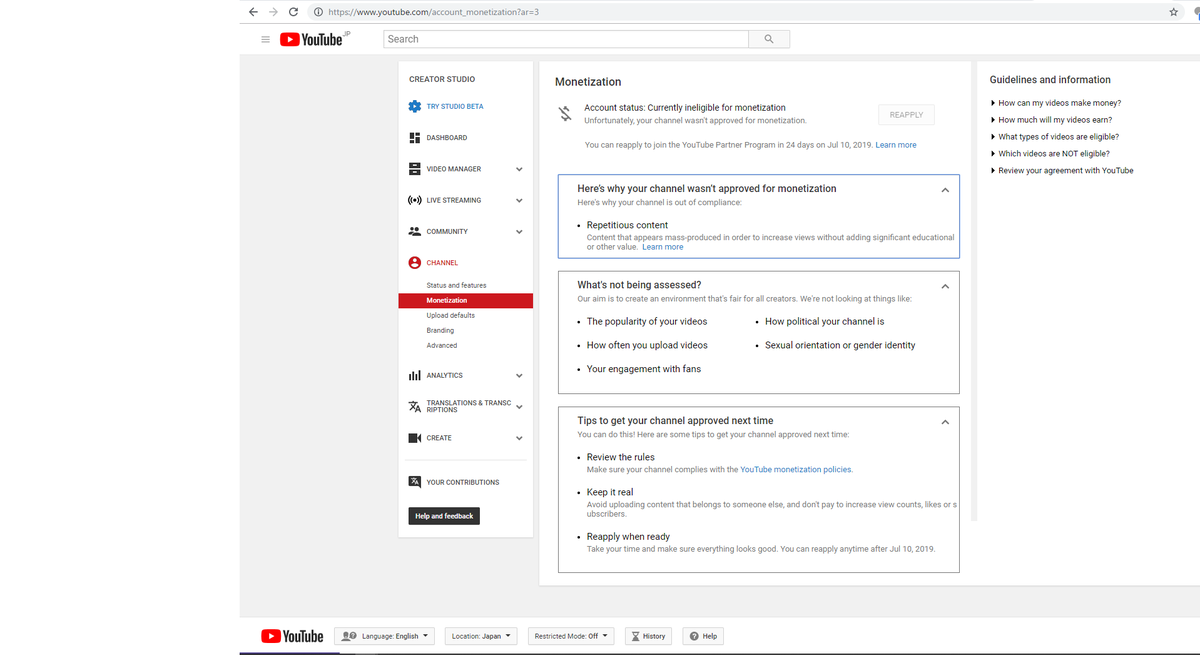This screenshot has width=1200, height=658.
Task: Click the Your Contributions icon
Action: point(414,481)
